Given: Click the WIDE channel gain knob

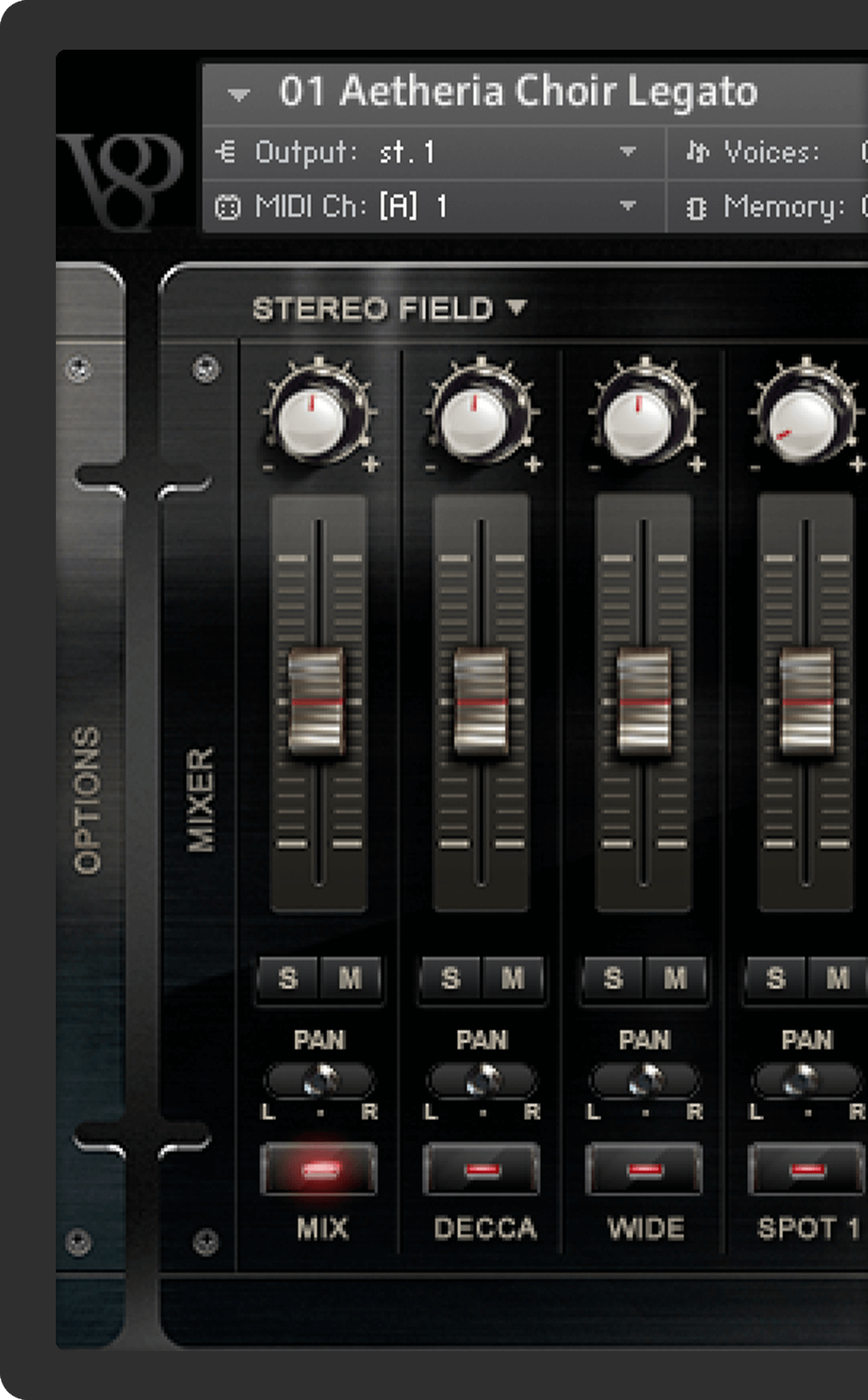Looking at the screenshot, I should pos(641,420).
